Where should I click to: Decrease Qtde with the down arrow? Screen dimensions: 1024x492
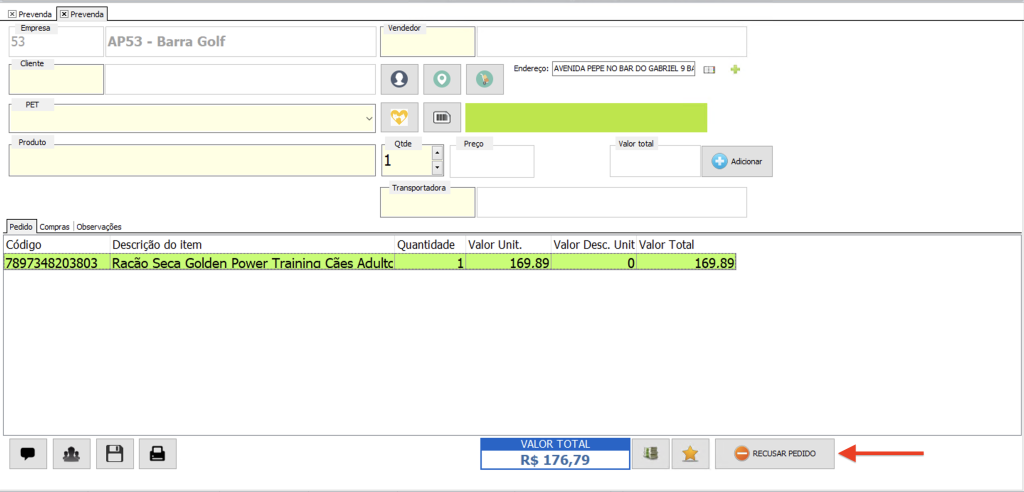point(437,168)
